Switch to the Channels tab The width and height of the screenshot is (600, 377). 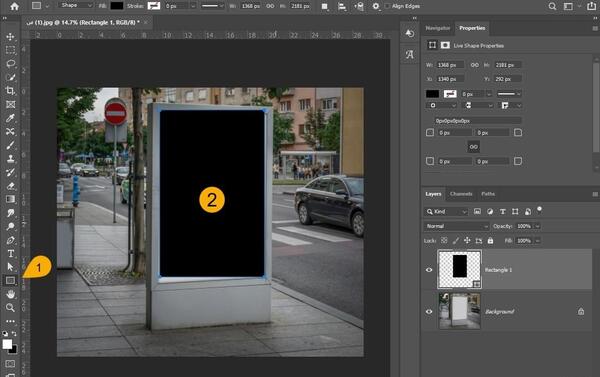pyautogui.click(x=461, y=194)
